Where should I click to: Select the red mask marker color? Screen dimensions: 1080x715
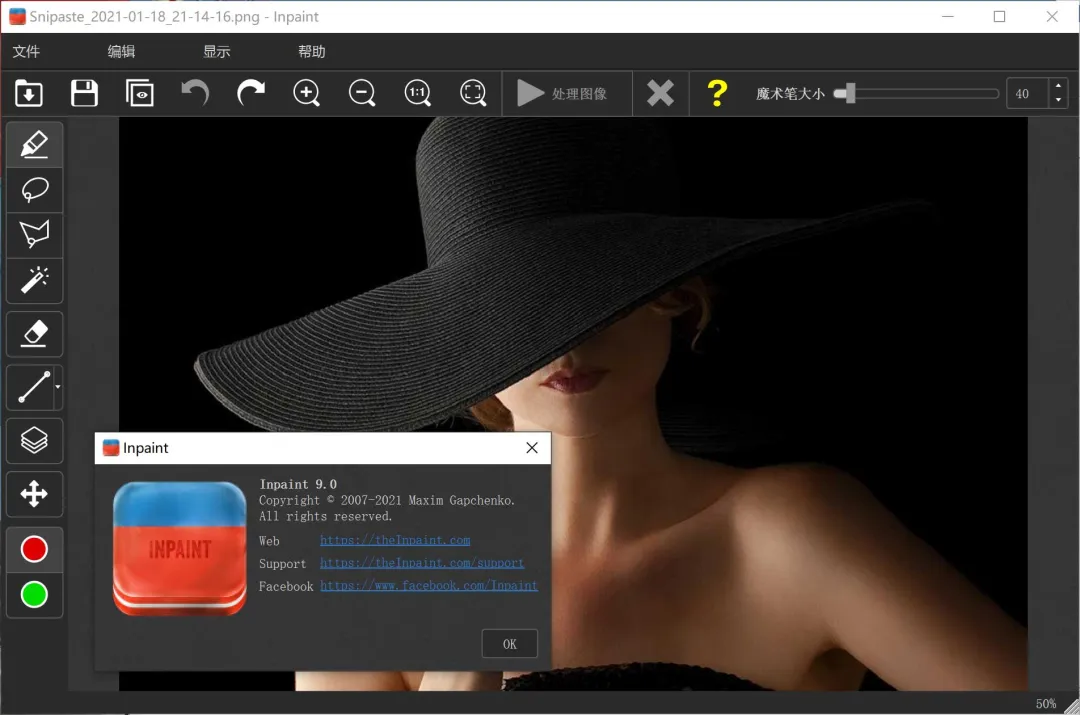[x=34, y=549]
